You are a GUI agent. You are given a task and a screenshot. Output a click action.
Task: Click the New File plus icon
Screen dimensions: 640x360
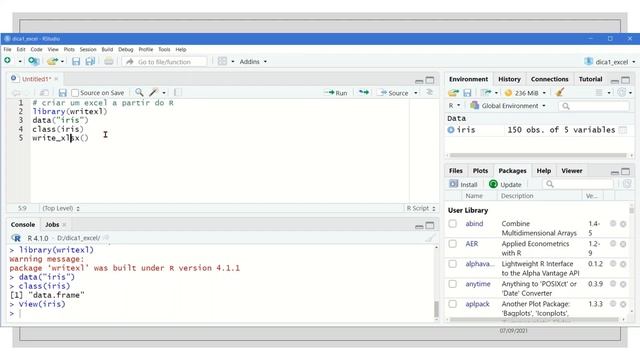[x=7, y=61]
